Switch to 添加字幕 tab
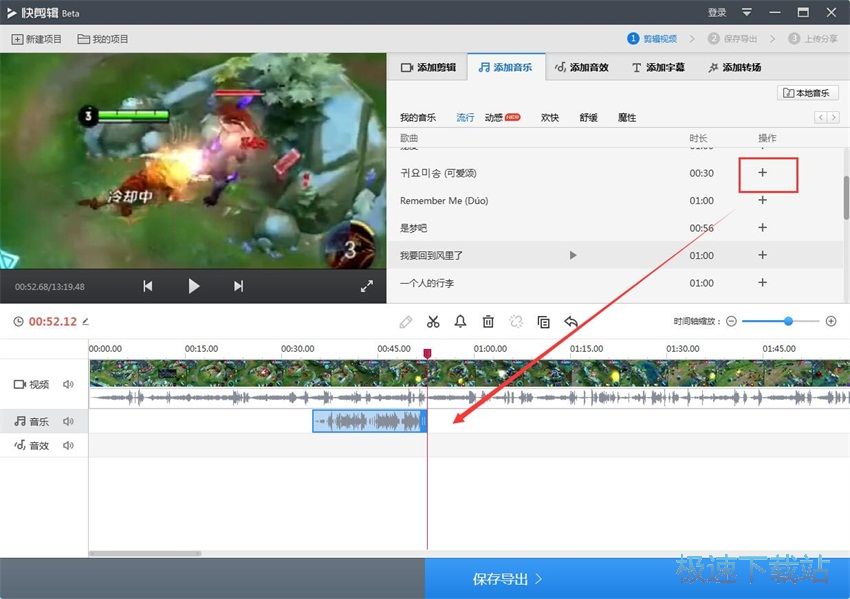850x599 pixels. pyautogui.click(x=658, y=67)
